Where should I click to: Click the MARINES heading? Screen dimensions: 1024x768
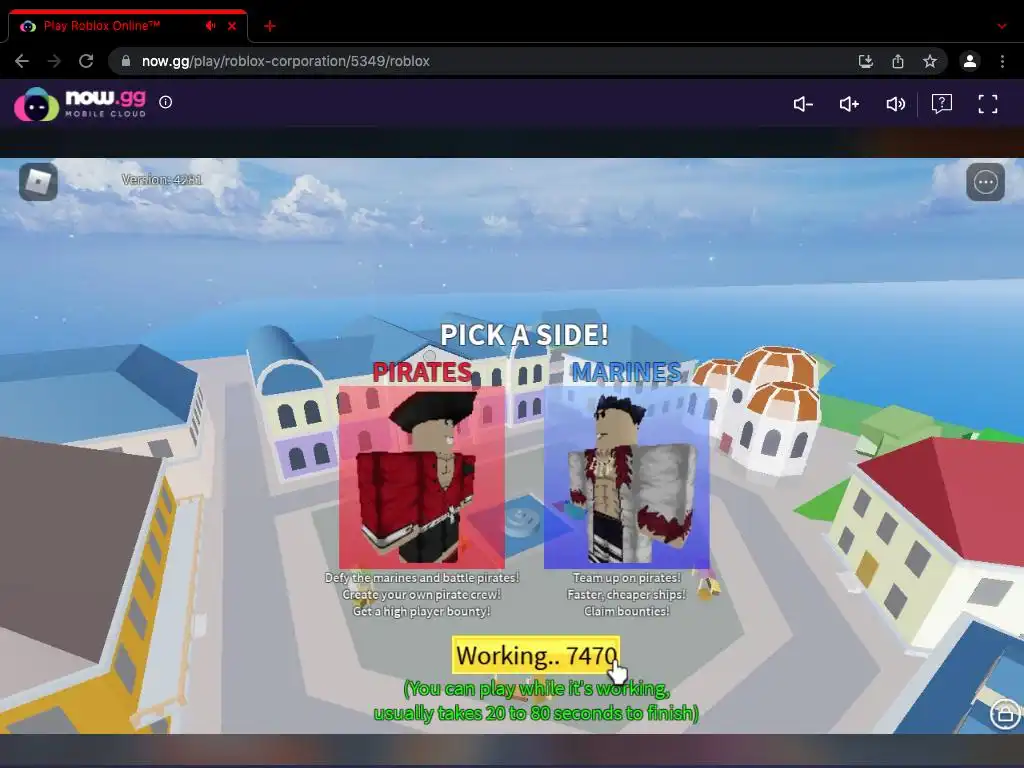point(626,372)
